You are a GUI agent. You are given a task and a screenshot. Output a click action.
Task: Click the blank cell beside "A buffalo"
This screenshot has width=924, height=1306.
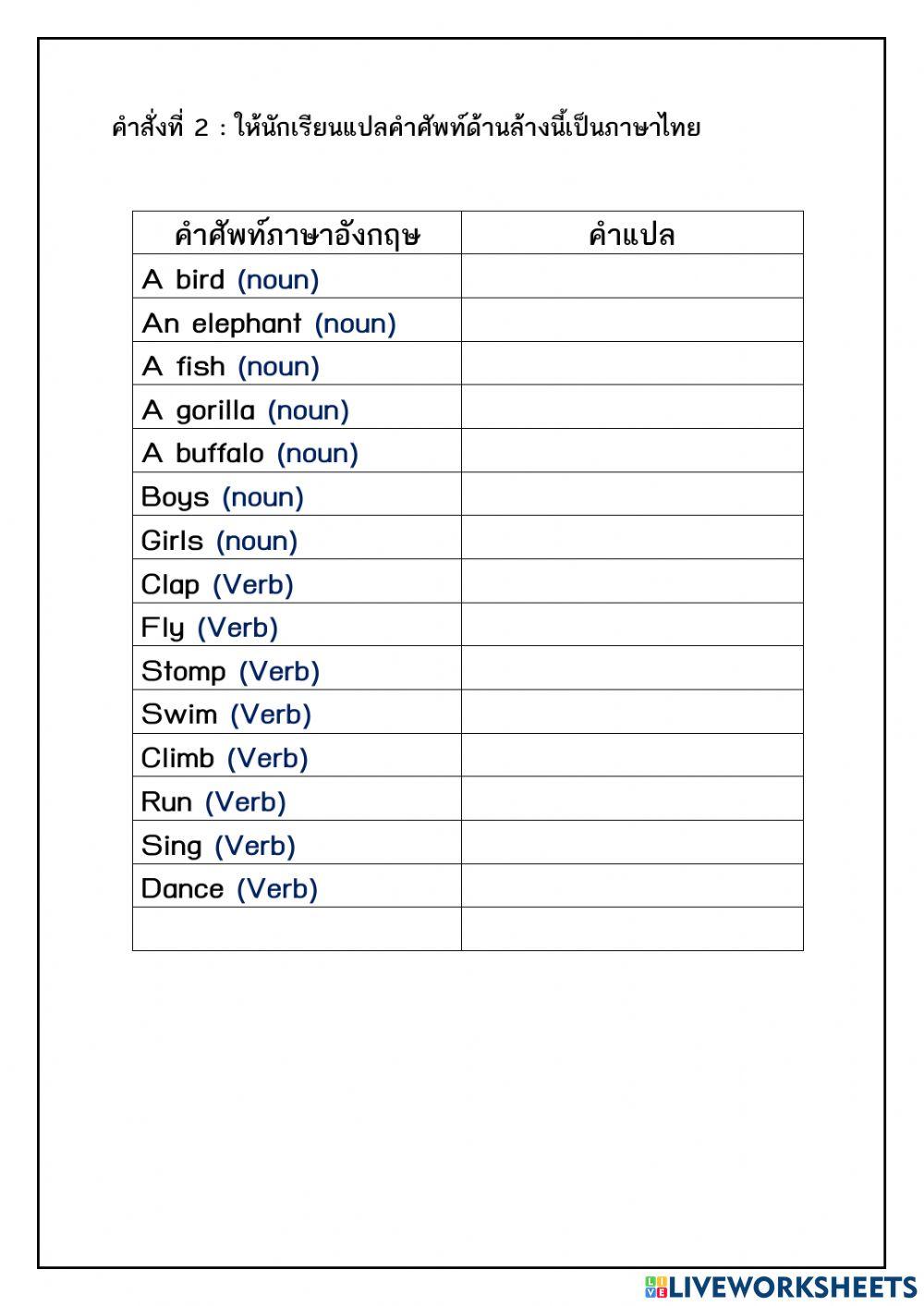point(632,451)
